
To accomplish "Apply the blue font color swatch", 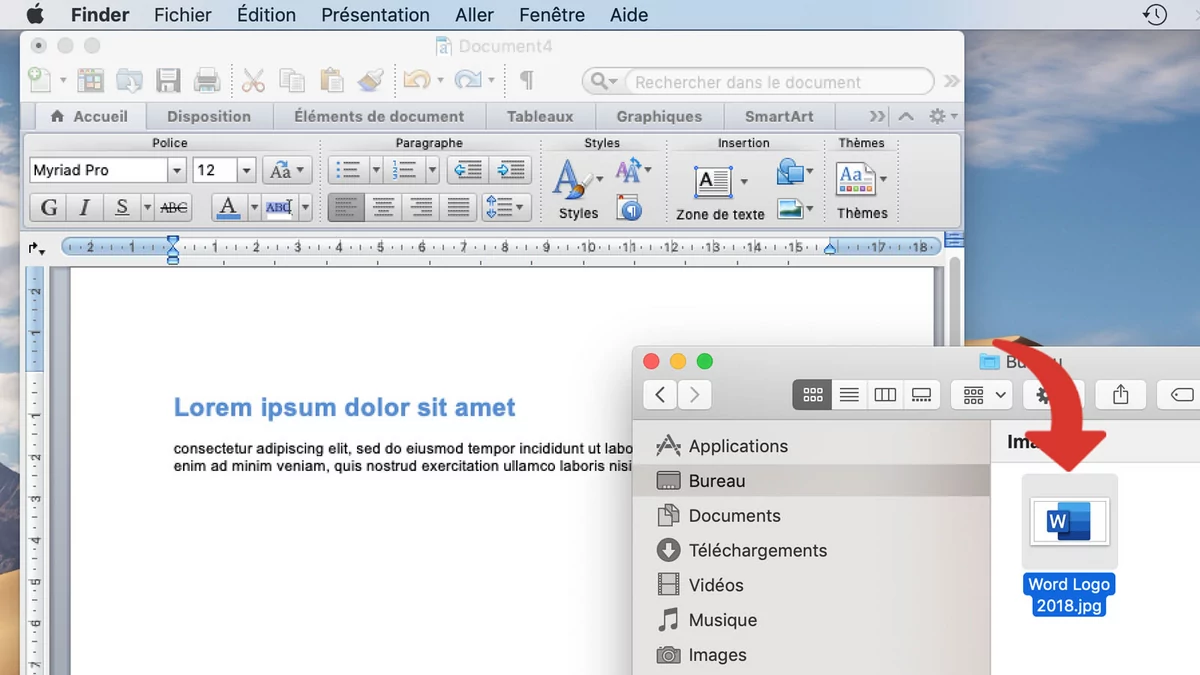I will click(229, 207).
